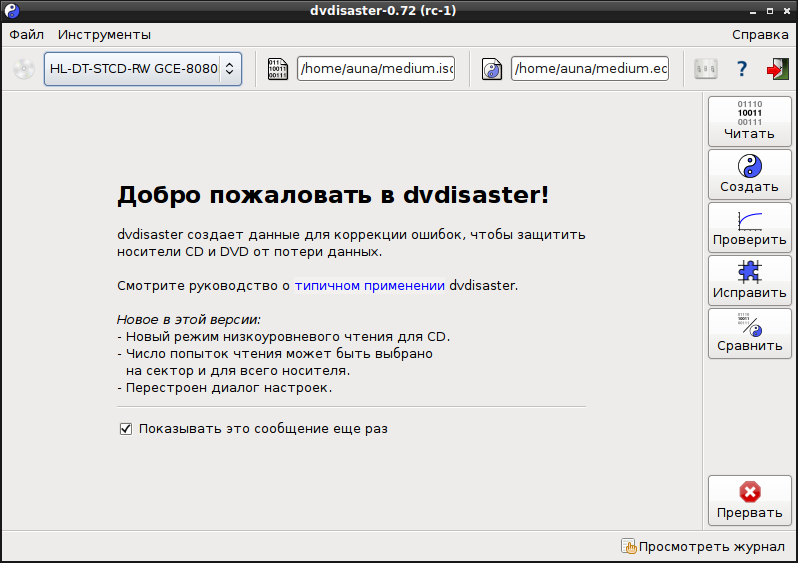This screenshot has width=798, height=563.
Task: Close the dvdisaster window
Action: coord(787,11)
